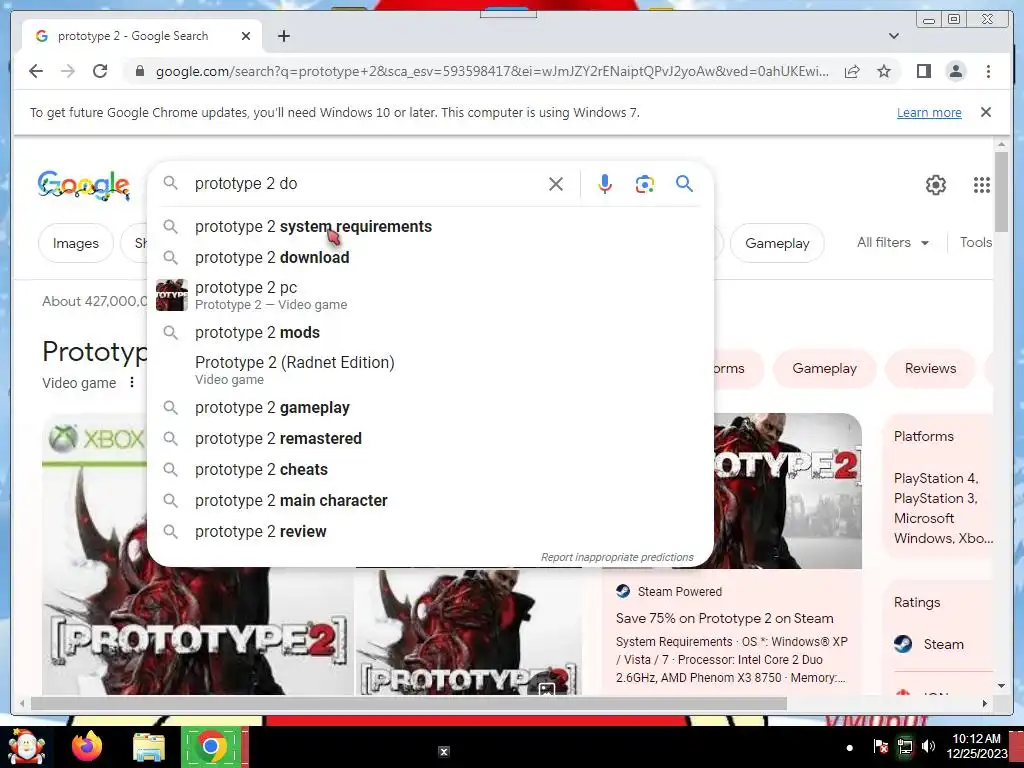Click the Learn more link in update notice
1024x768 pixels.
[x=929, y=112]
